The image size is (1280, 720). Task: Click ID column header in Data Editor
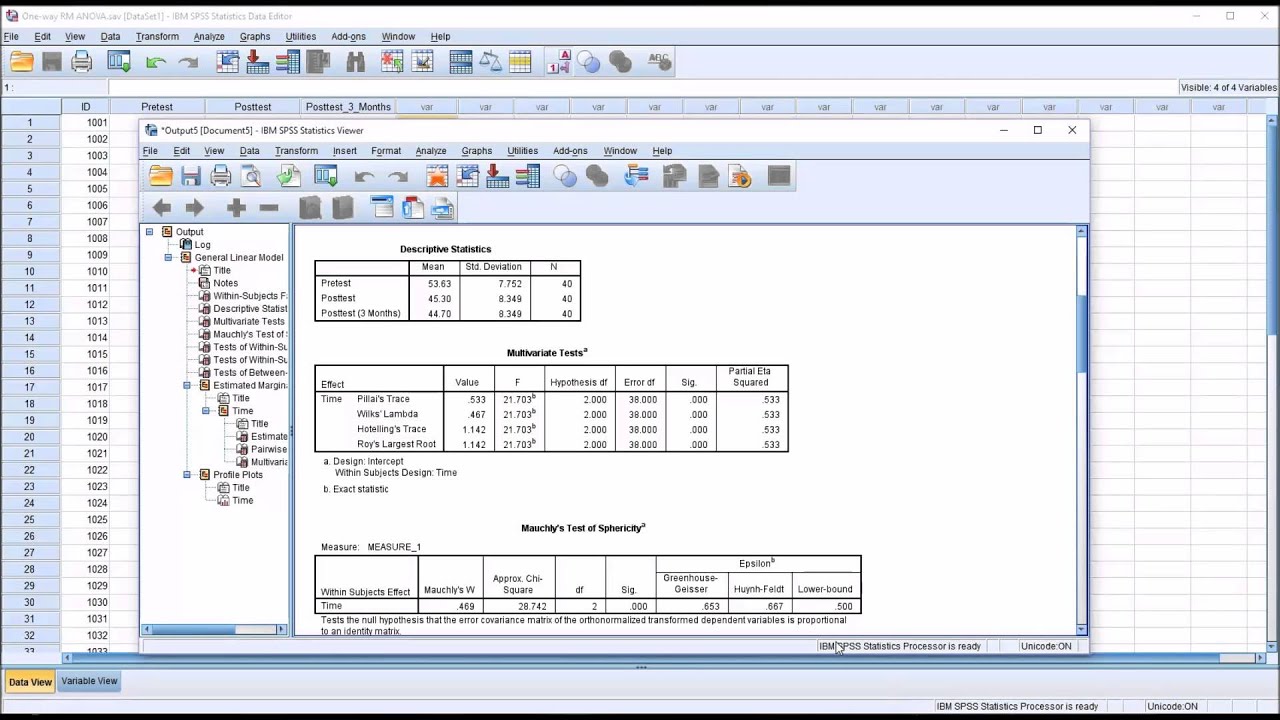tap(85, 107)
